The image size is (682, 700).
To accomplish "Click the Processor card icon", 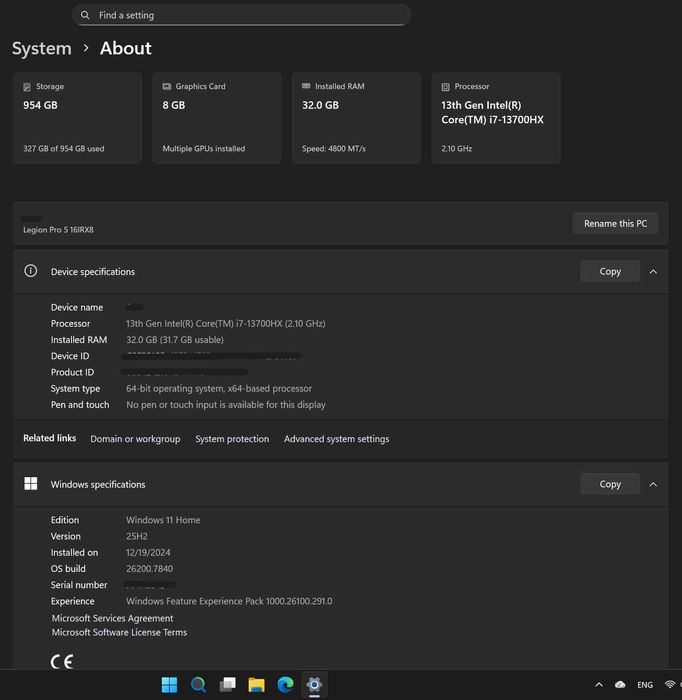I will click(x=445, y=87).
